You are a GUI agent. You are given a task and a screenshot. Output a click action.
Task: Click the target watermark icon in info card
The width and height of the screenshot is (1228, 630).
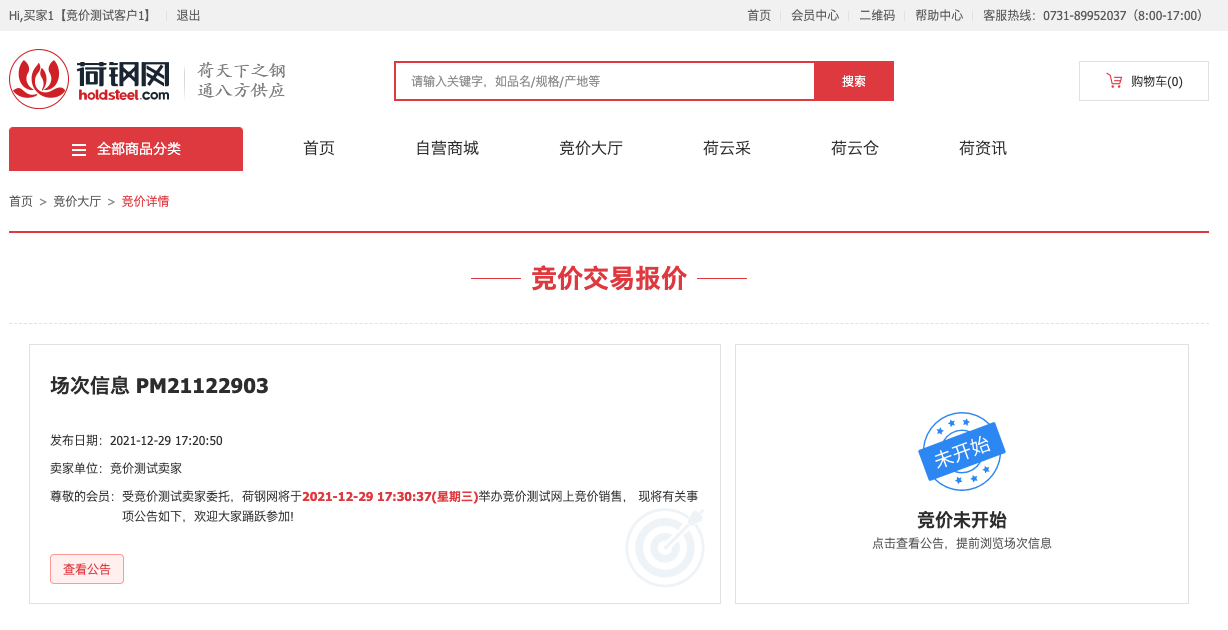pos(665,547)
